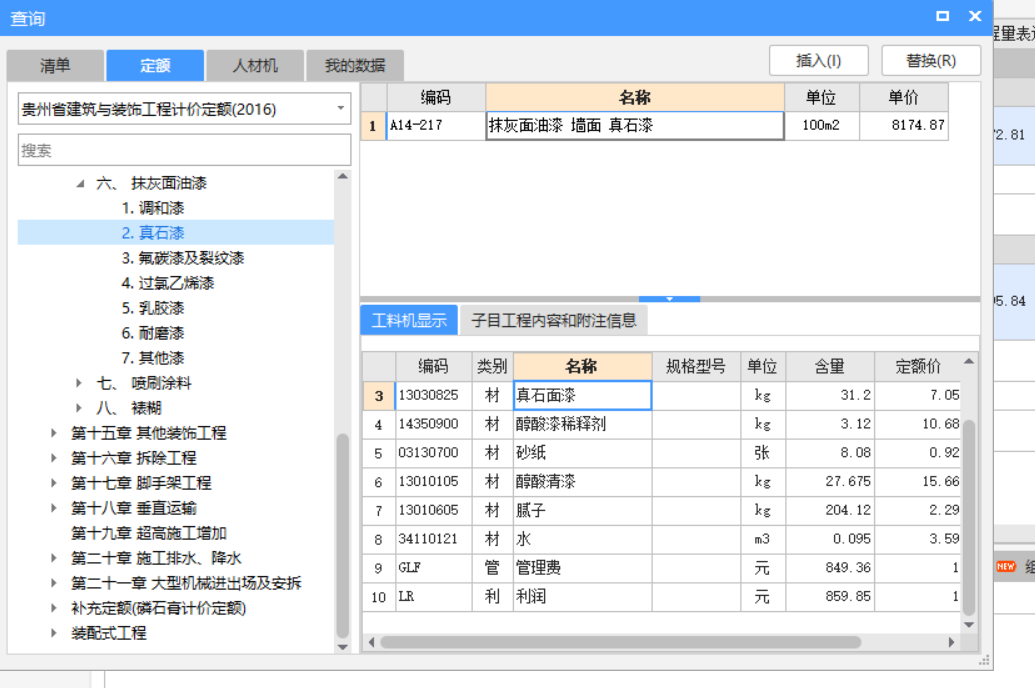Image resolution: width=1035 pixels, height=688 pixels.
Task: Open the 我的数据 tab
Action: coord(355,65)
